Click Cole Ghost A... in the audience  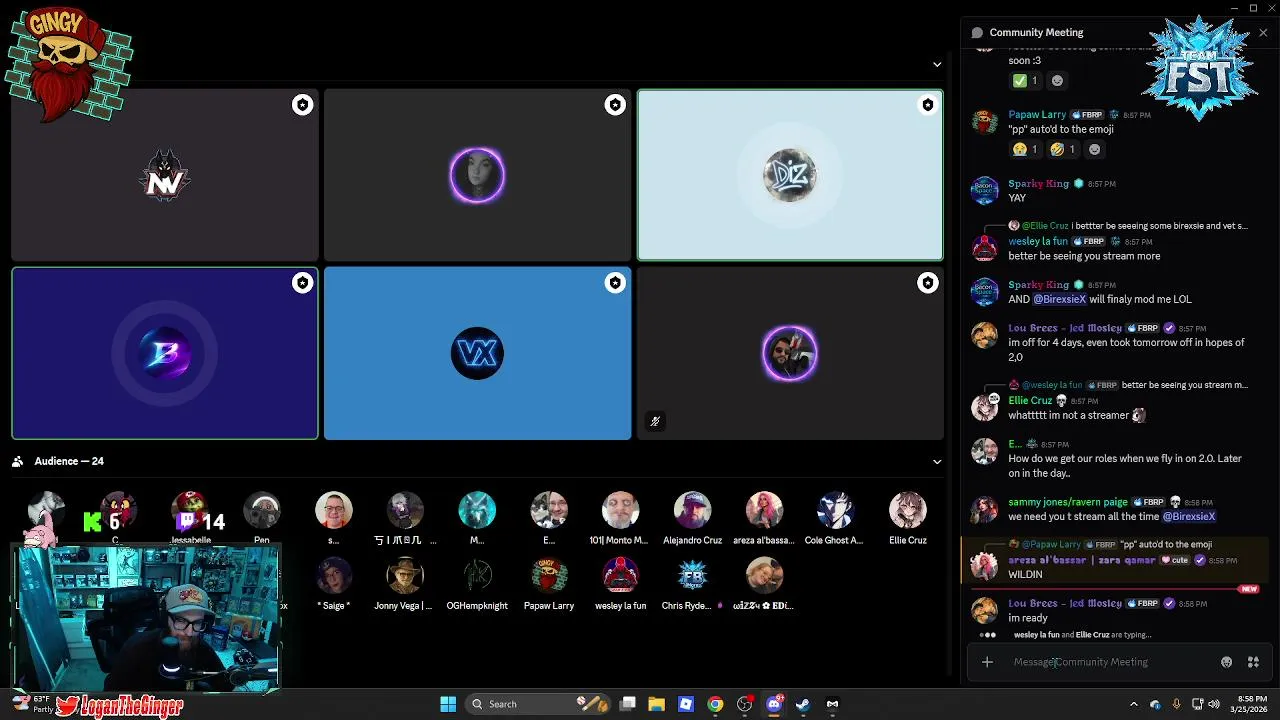pyautogui.click(x=834, y=518)
